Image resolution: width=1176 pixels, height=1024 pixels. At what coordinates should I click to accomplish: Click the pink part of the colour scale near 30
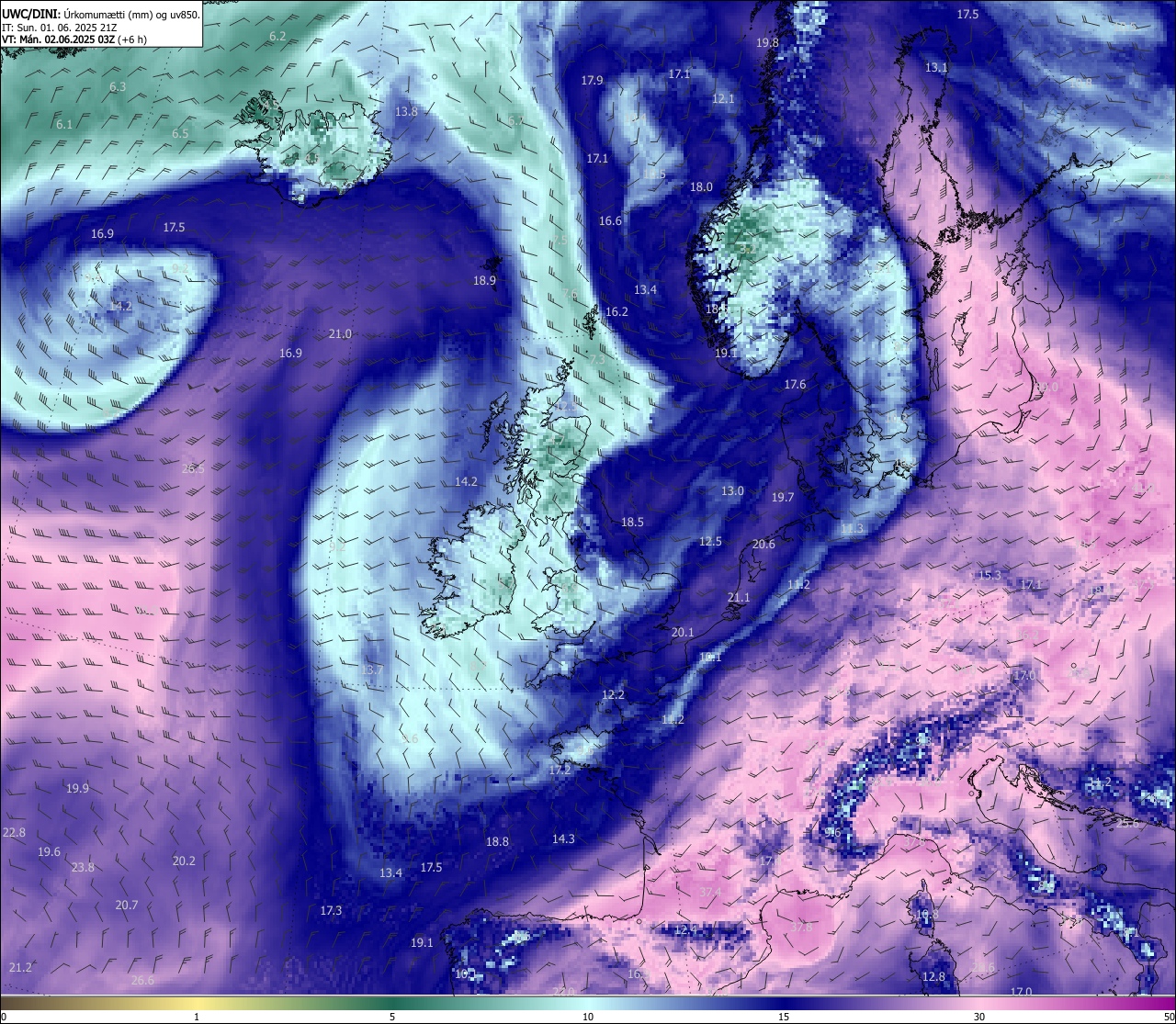click(979, 1003)
